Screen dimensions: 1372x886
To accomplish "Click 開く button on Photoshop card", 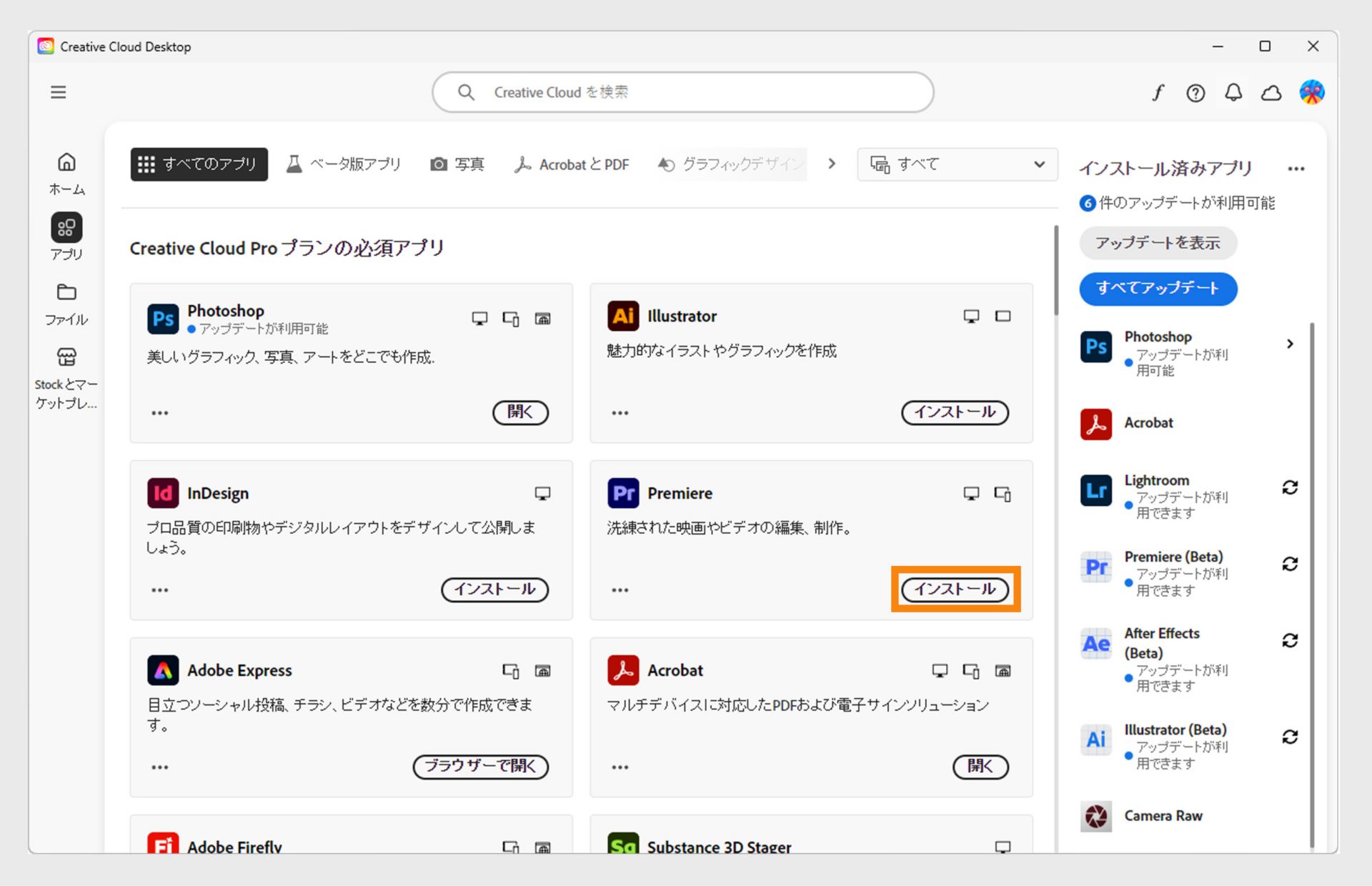I will click(x=520, y=412).
